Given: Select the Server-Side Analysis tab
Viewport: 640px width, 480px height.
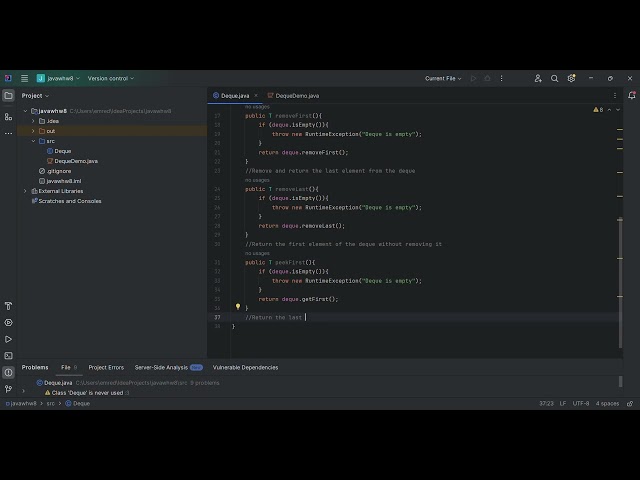Looking at the screenshot, I should [169, 367].
